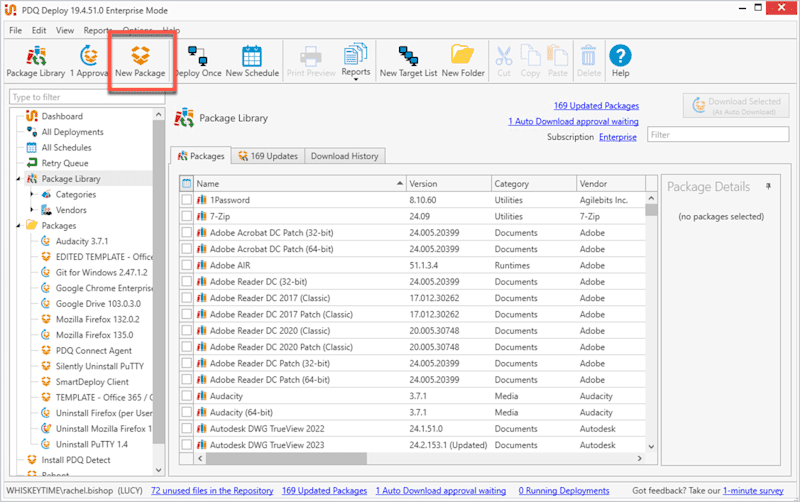Select PDQ Connect Agent package in tree
Viewport: 800px width, 502px height.
click(93, 350)
